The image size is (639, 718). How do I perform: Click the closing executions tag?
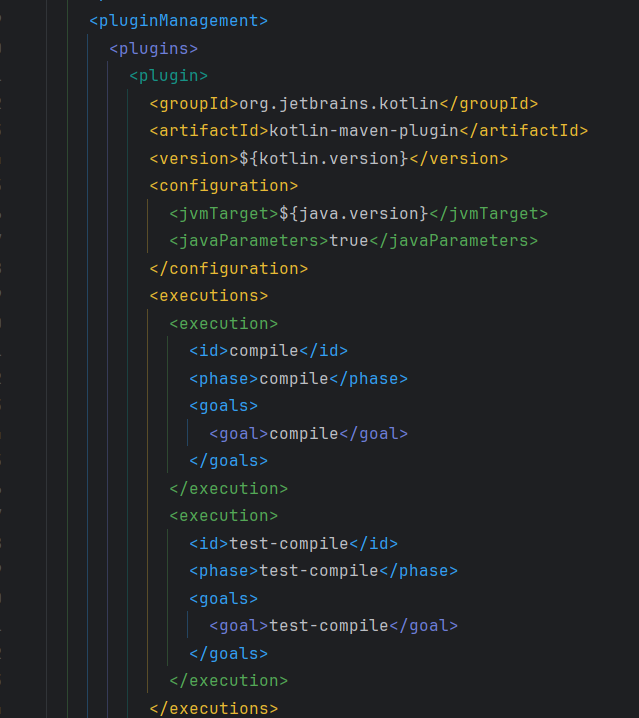tap(213, 708)
